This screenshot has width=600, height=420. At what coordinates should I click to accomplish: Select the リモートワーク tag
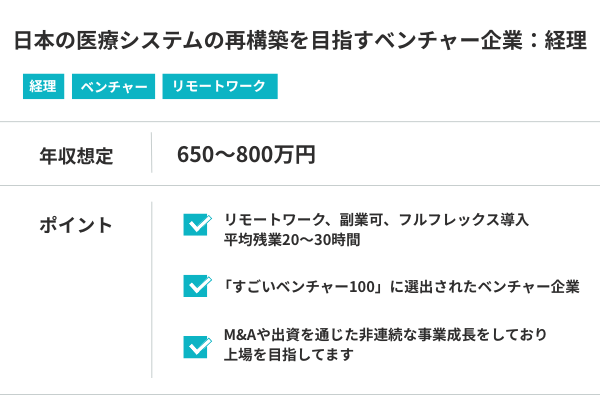(x=219, y=87)
